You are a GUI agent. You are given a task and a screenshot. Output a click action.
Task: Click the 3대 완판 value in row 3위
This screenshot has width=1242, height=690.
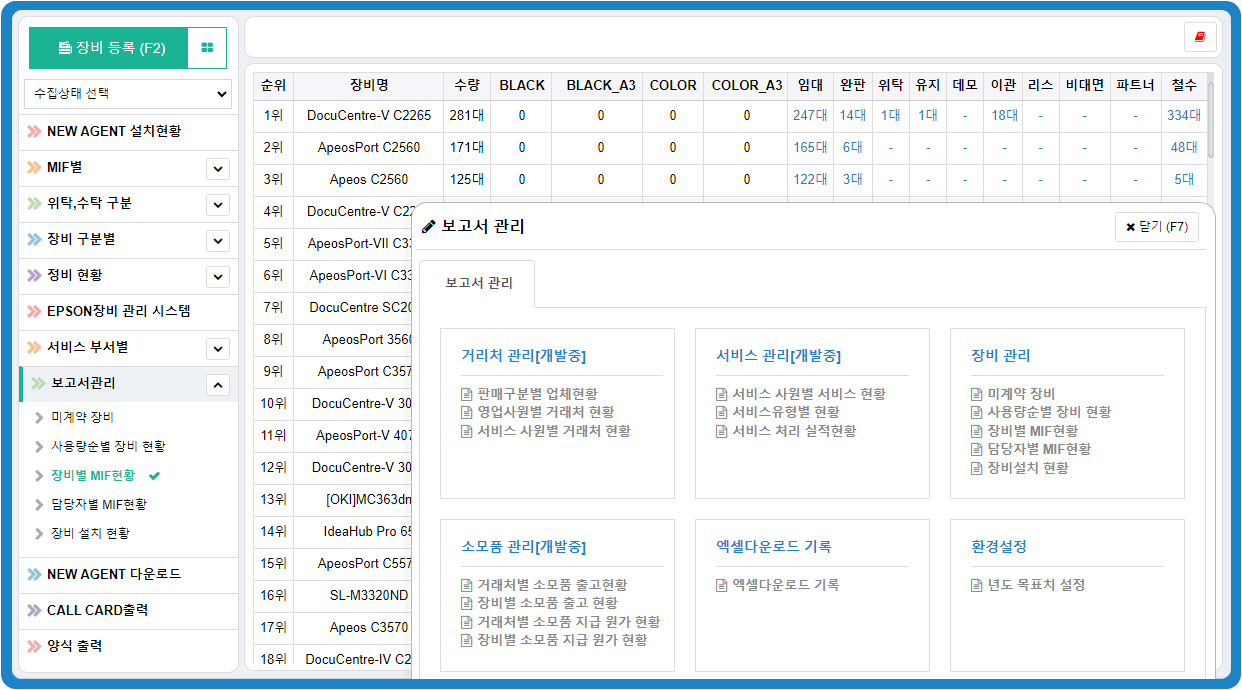(852, 179)
